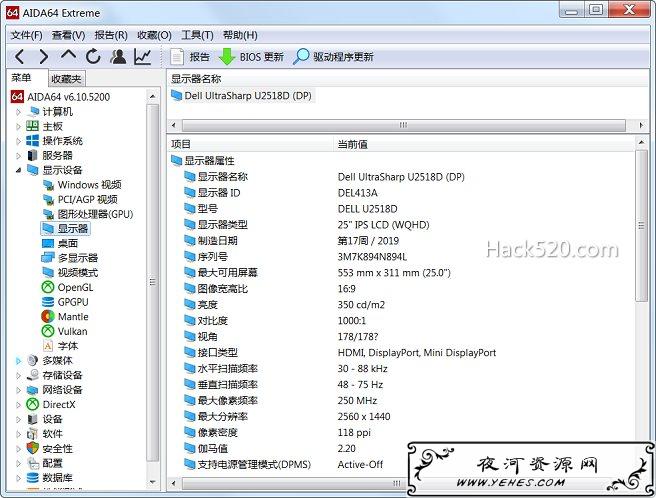The height and width of the screenshot is (498, 656).
Task: Click the 字体 font icon in the tree
Action: coord(48,346)
